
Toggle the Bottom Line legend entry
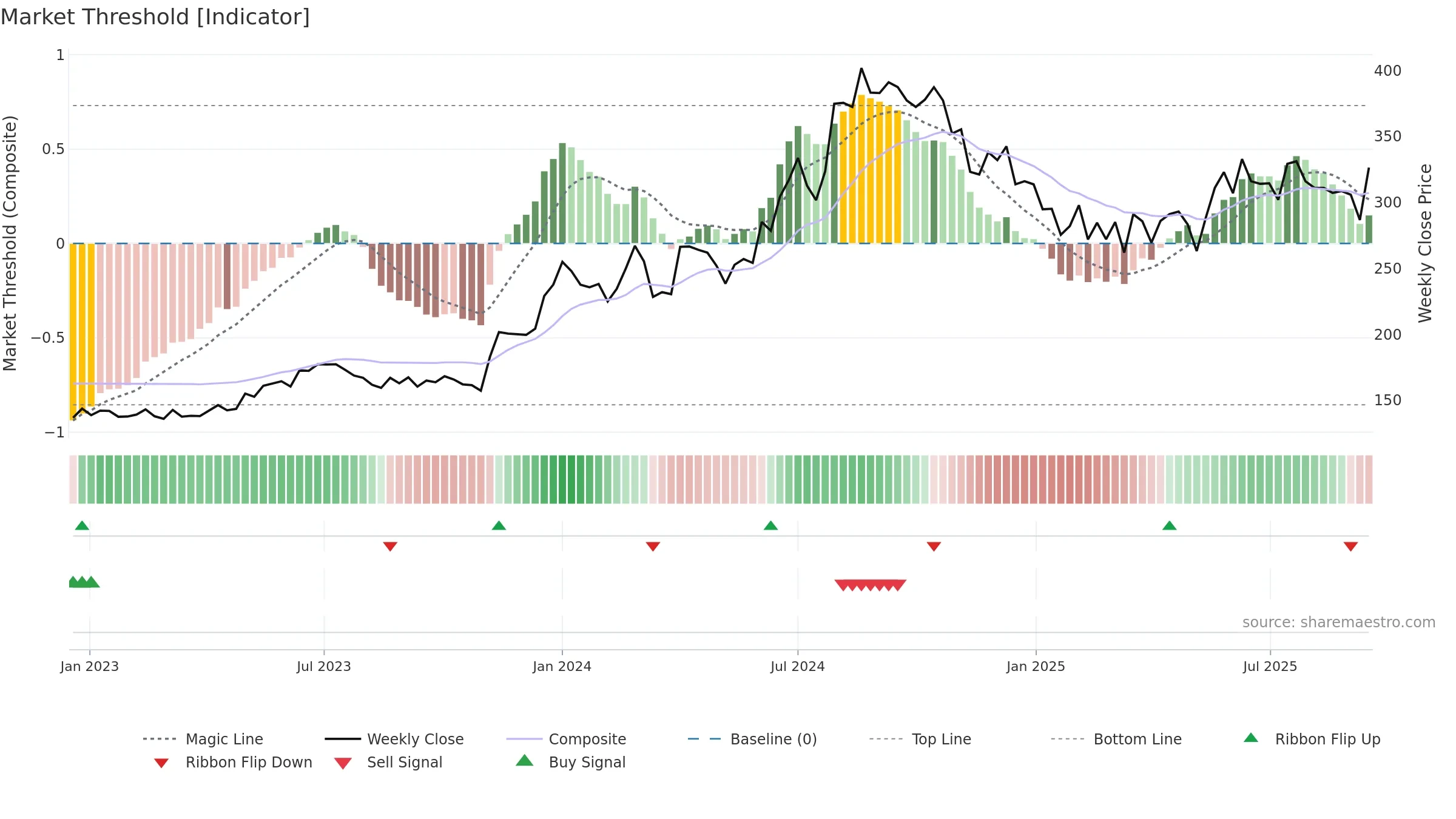tap(1116, 739)
